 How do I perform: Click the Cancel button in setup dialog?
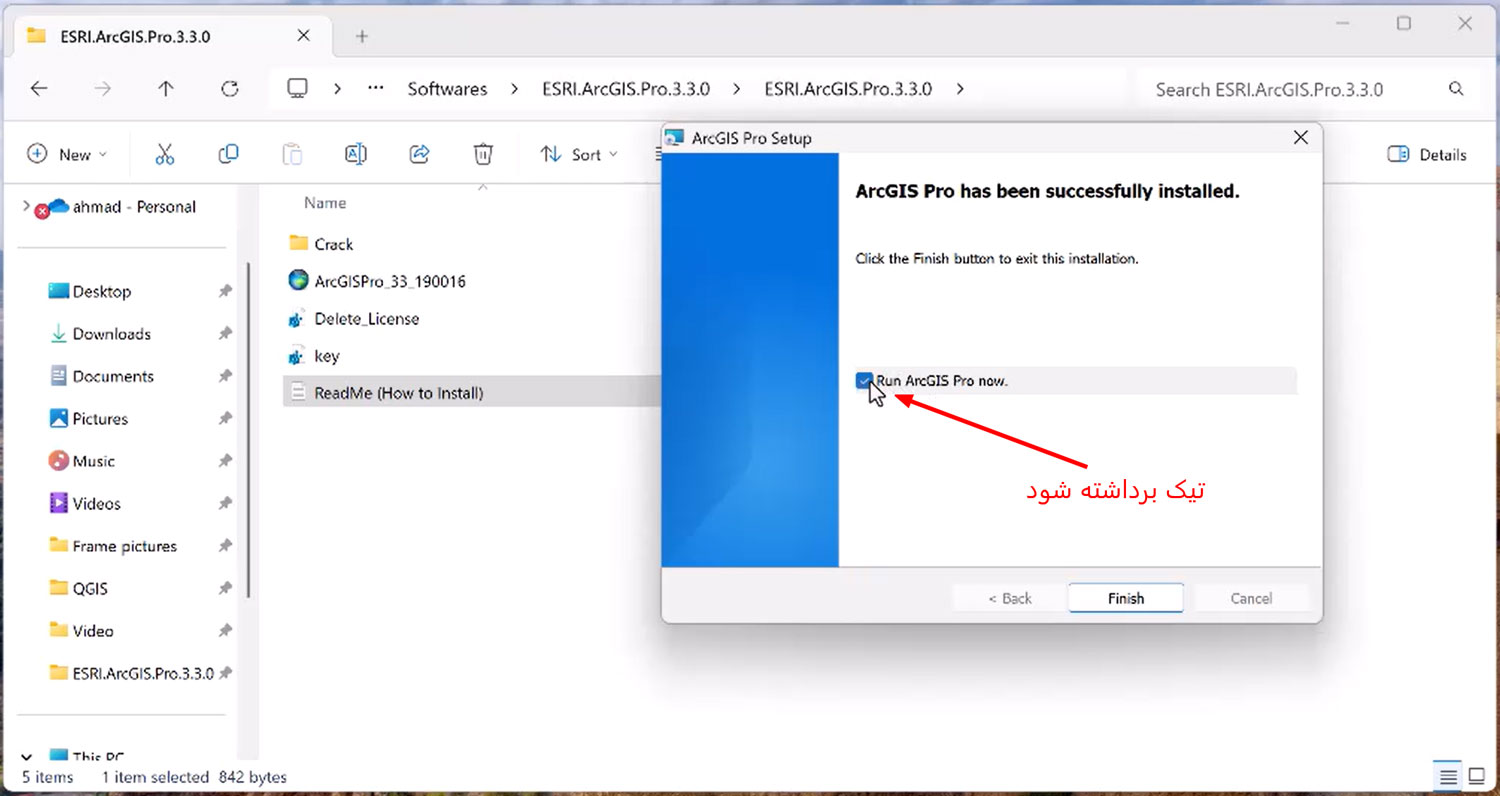point(1251,598)
